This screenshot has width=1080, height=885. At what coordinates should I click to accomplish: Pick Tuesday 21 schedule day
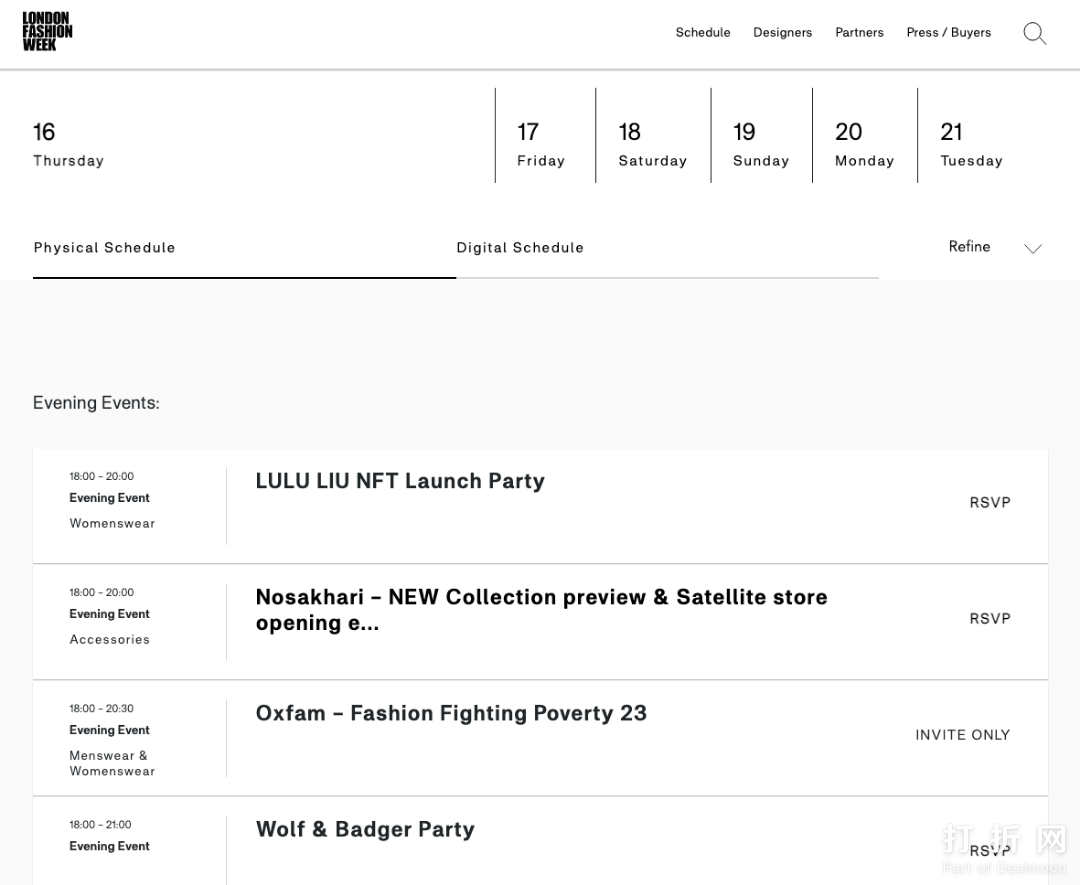[x=971, y=145]
